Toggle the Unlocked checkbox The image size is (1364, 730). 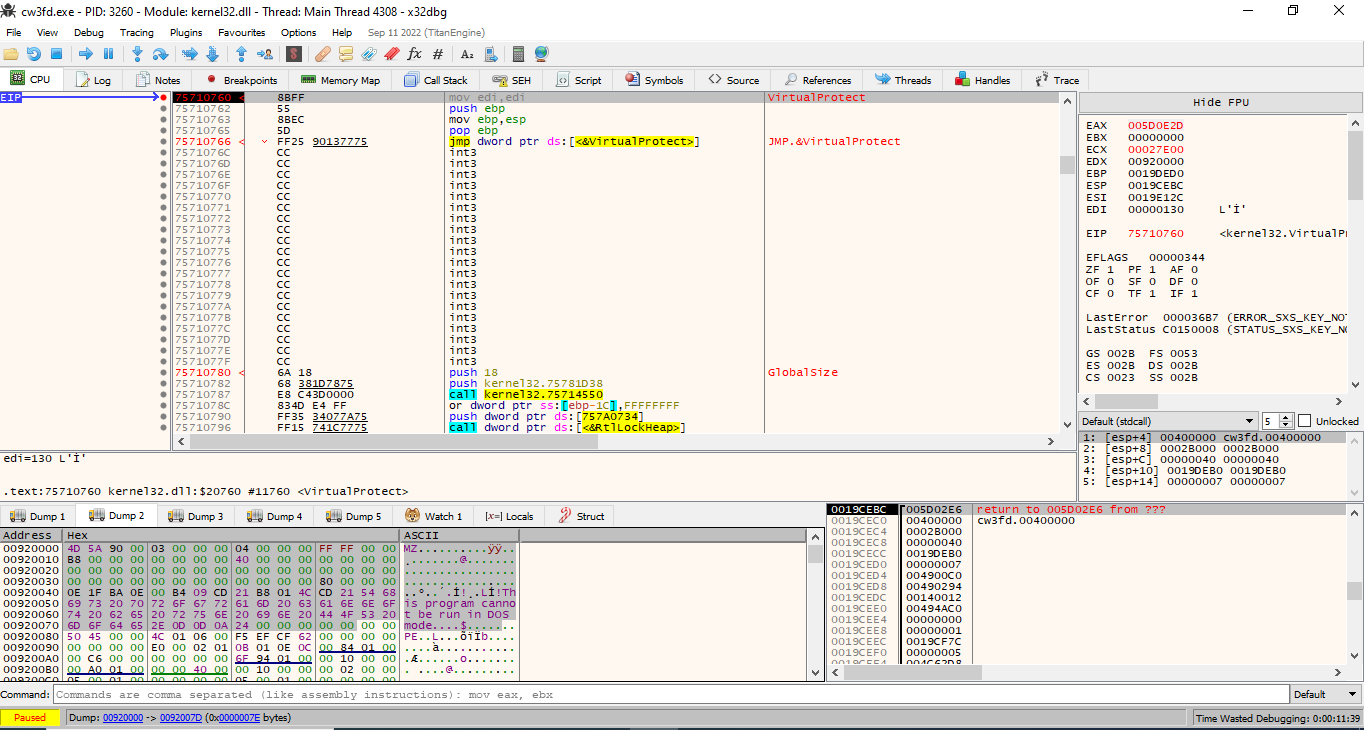1304,421
